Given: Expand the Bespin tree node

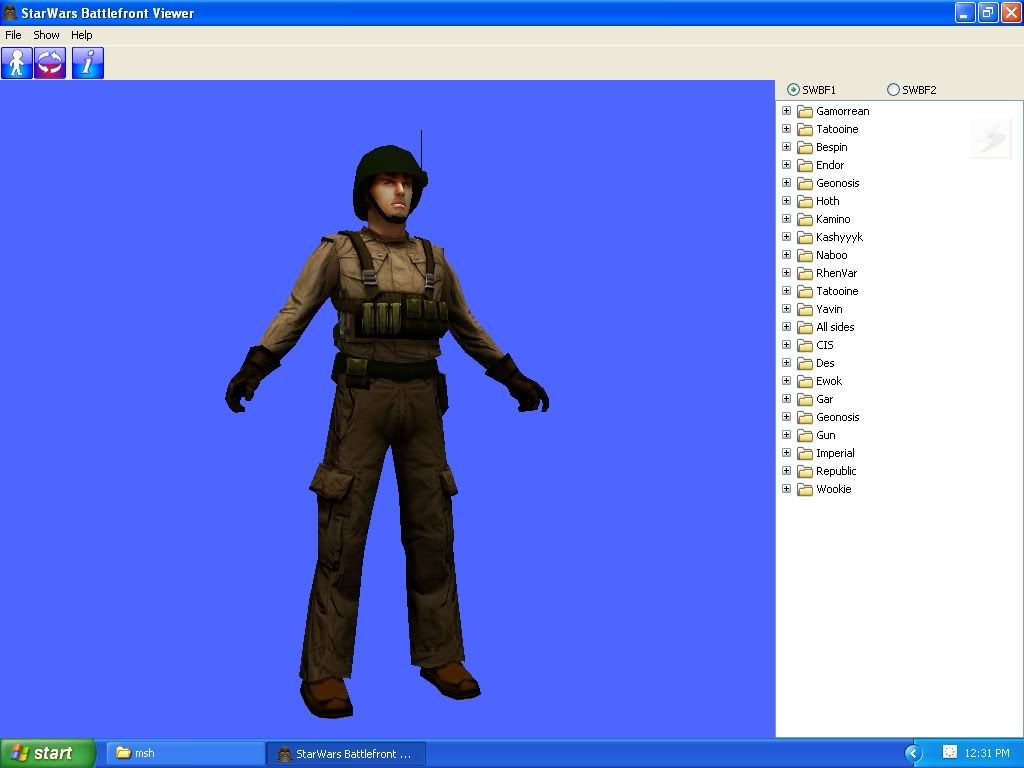Looking at the screenshot, I should (x=786, y=147).
